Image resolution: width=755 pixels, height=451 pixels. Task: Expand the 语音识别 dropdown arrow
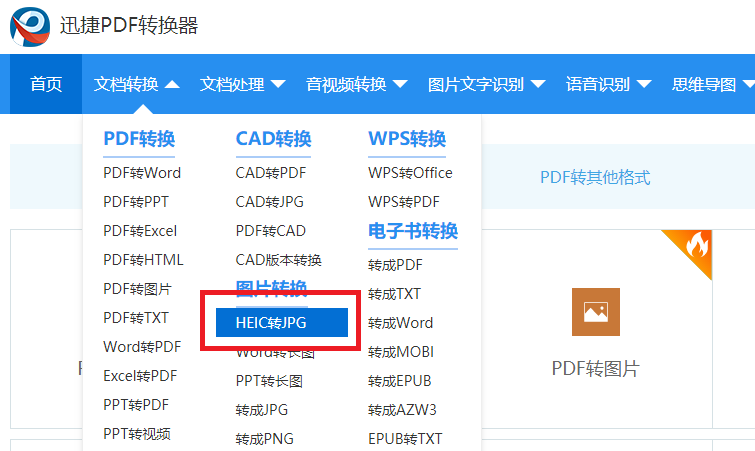(644, 85)
